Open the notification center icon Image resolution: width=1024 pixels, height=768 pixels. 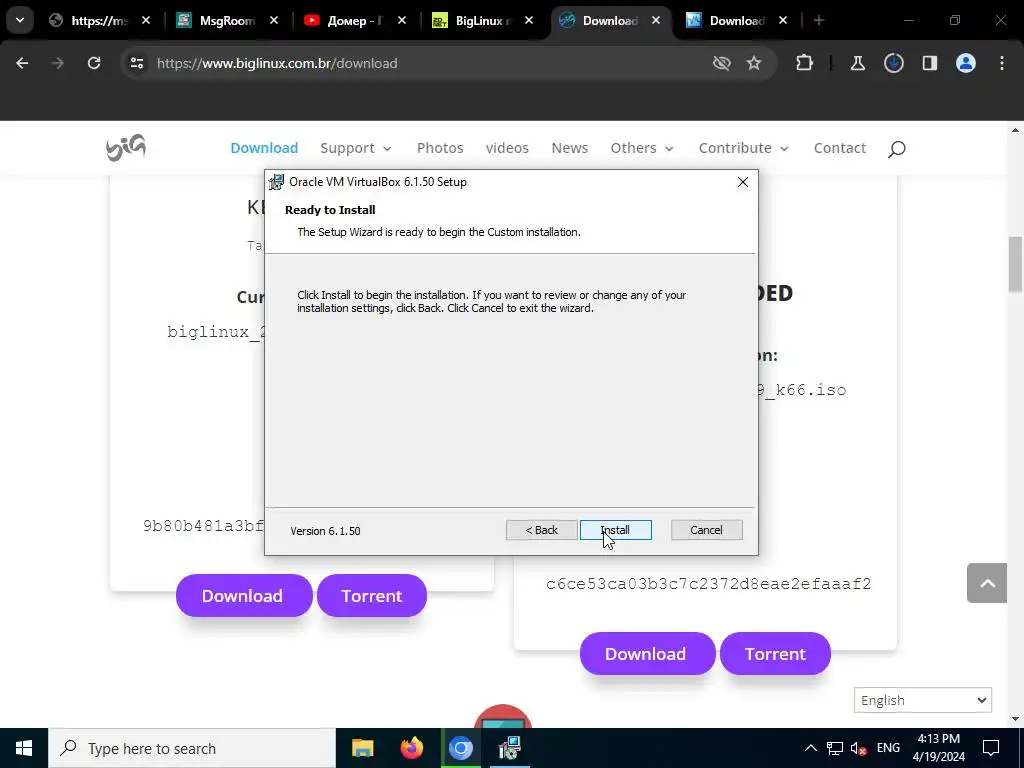991,748
